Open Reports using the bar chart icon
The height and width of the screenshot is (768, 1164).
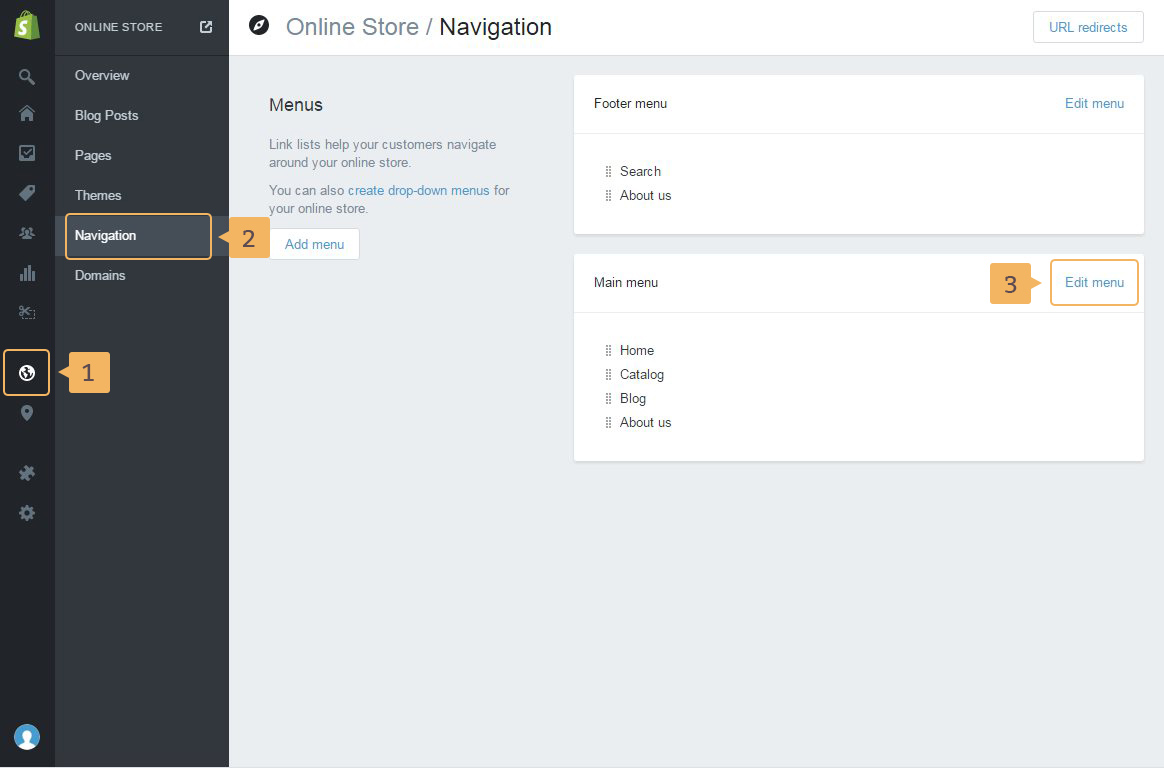[x=27, y=273]
